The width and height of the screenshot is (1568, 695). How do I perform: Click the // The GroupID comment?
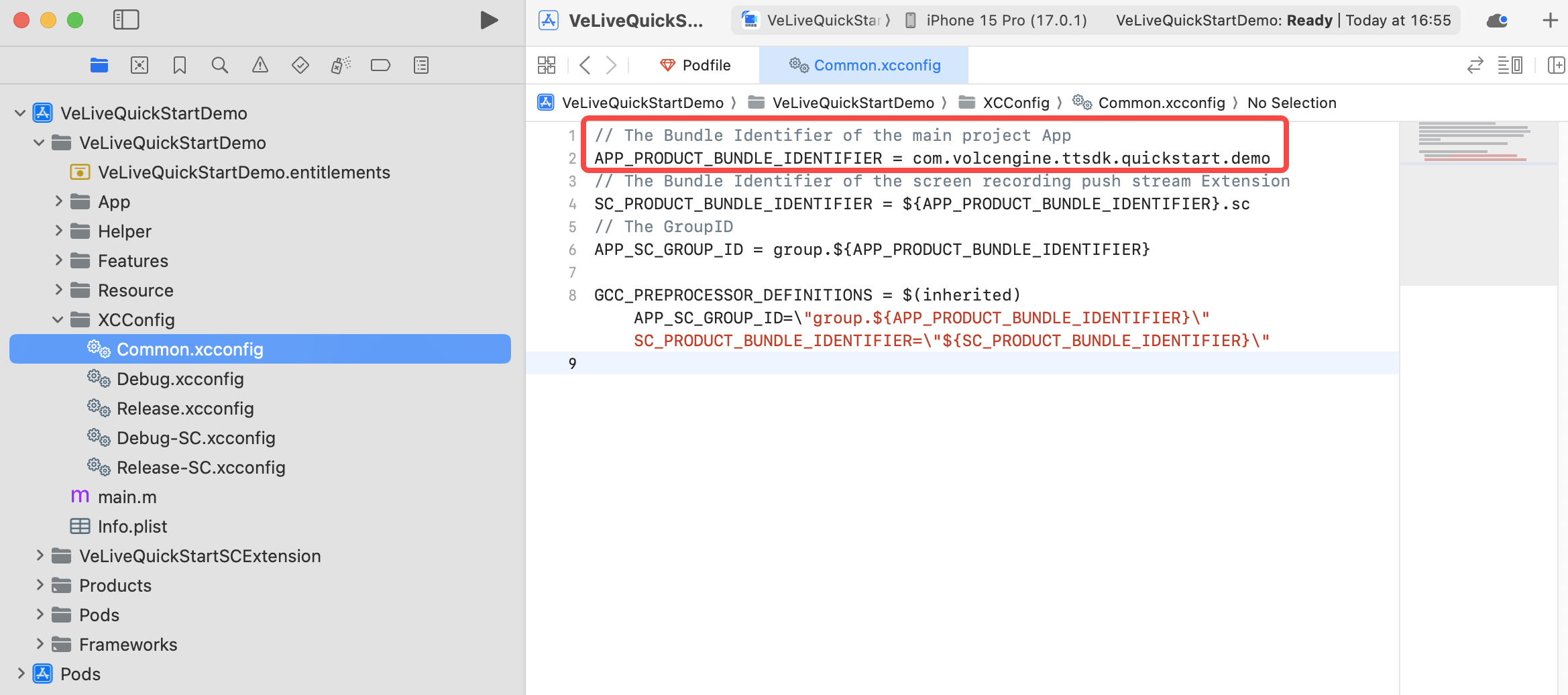tap(664, 227)
